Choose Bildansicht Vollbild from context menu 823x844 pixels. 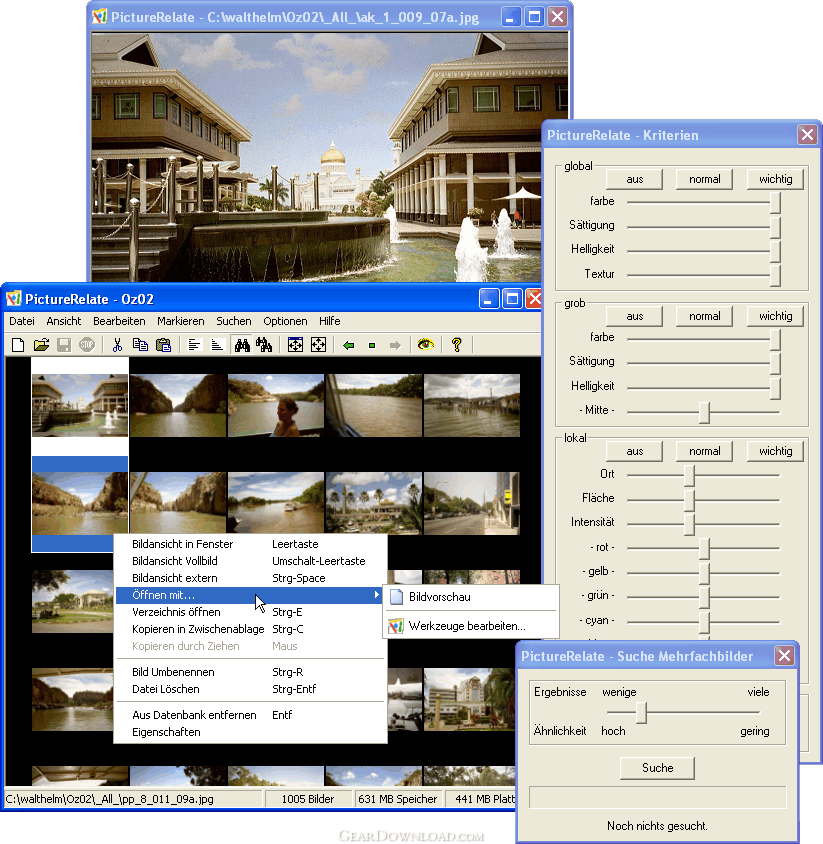[251, 561]
